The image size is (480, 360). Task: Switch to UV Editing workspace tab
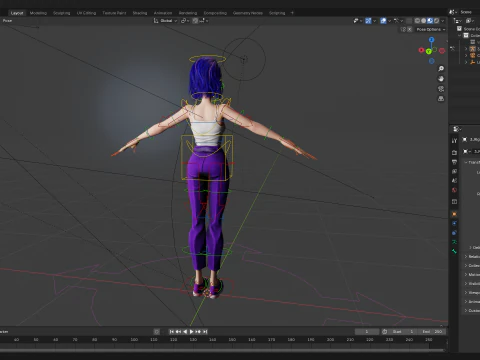[x=86, y=13]
